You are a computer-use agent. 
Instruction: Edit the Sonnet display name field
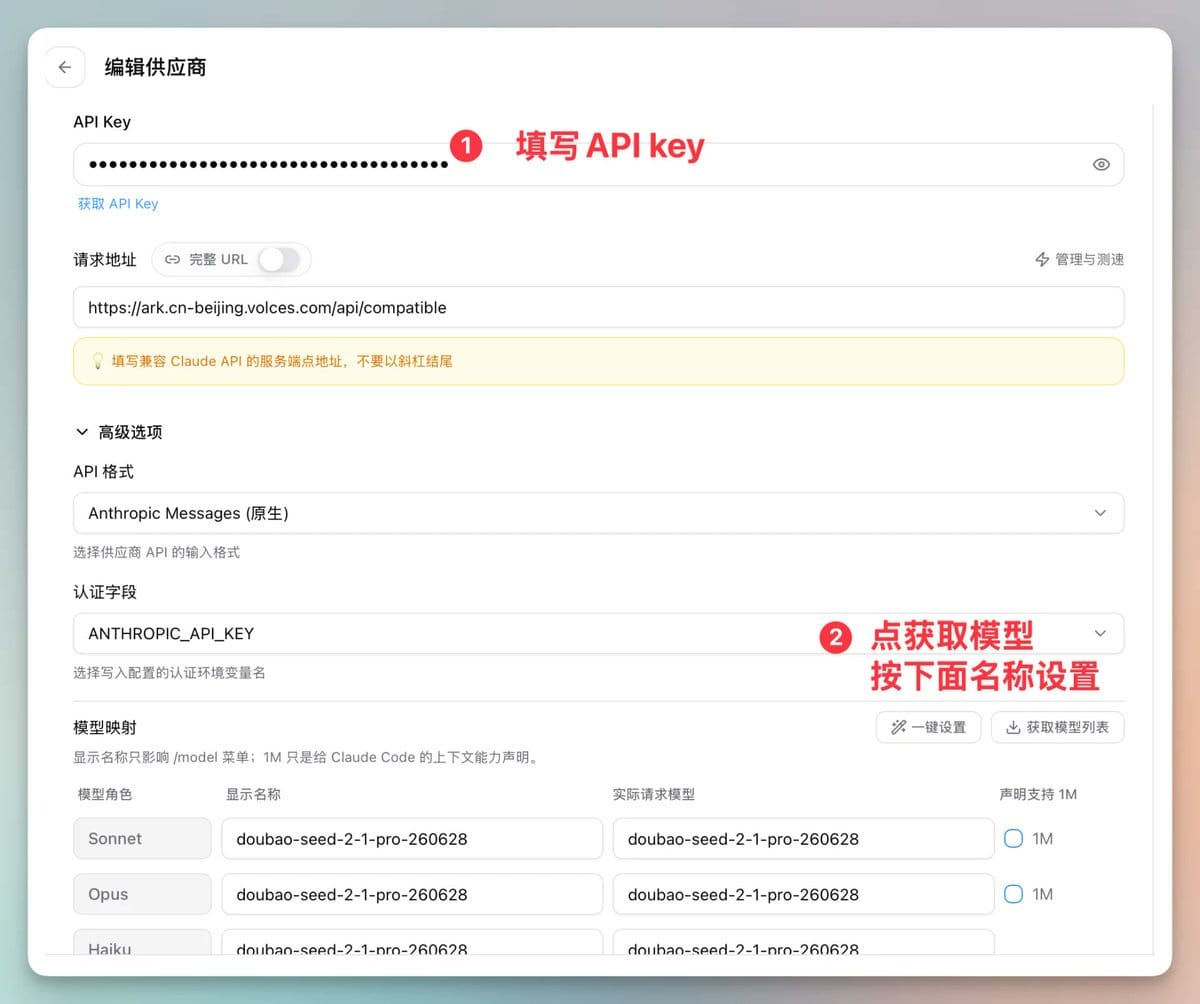click(412, 838)
